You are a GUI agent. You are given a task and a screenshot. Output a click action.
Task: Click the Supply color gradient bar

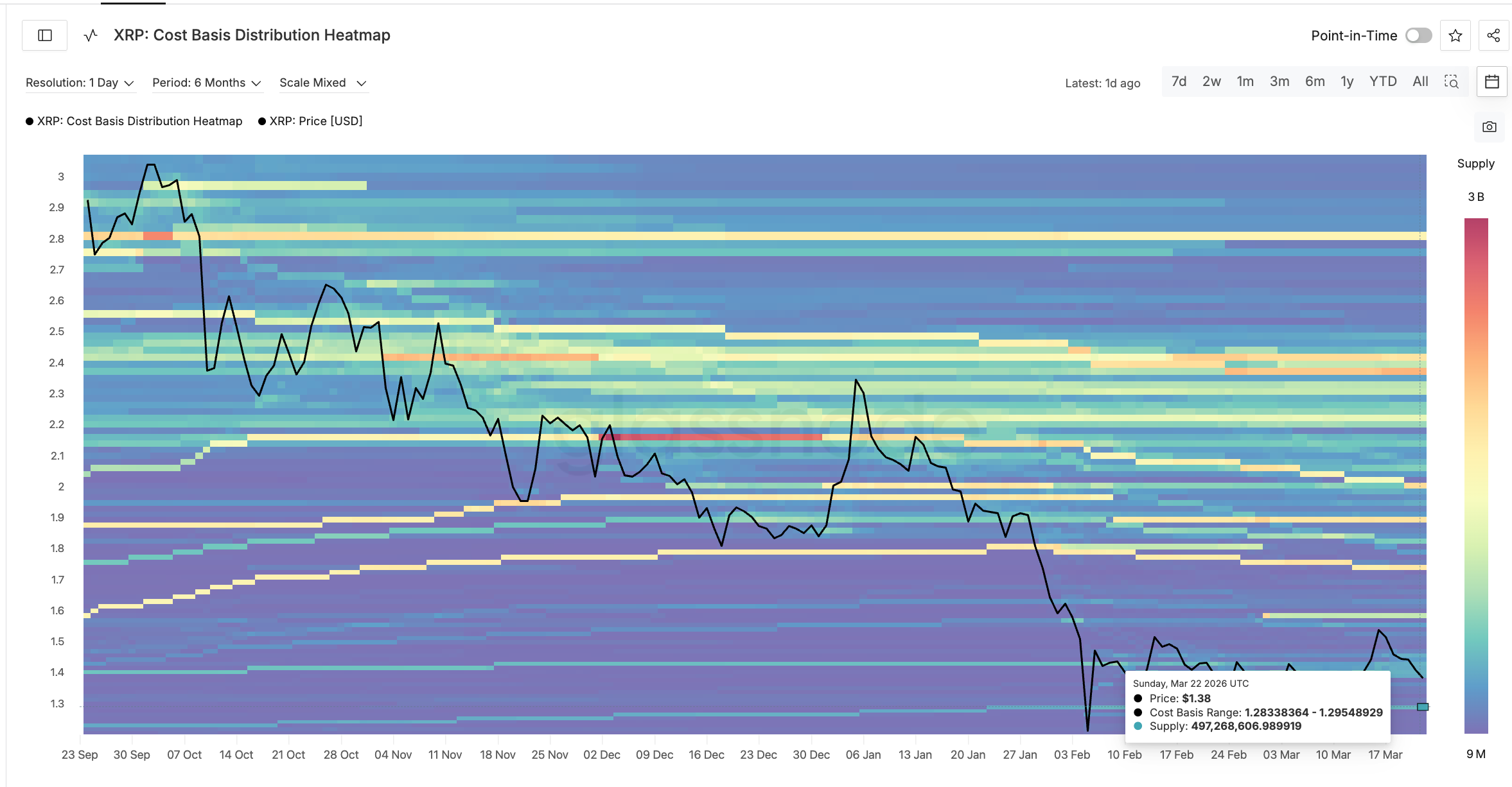click(1475, 475)
